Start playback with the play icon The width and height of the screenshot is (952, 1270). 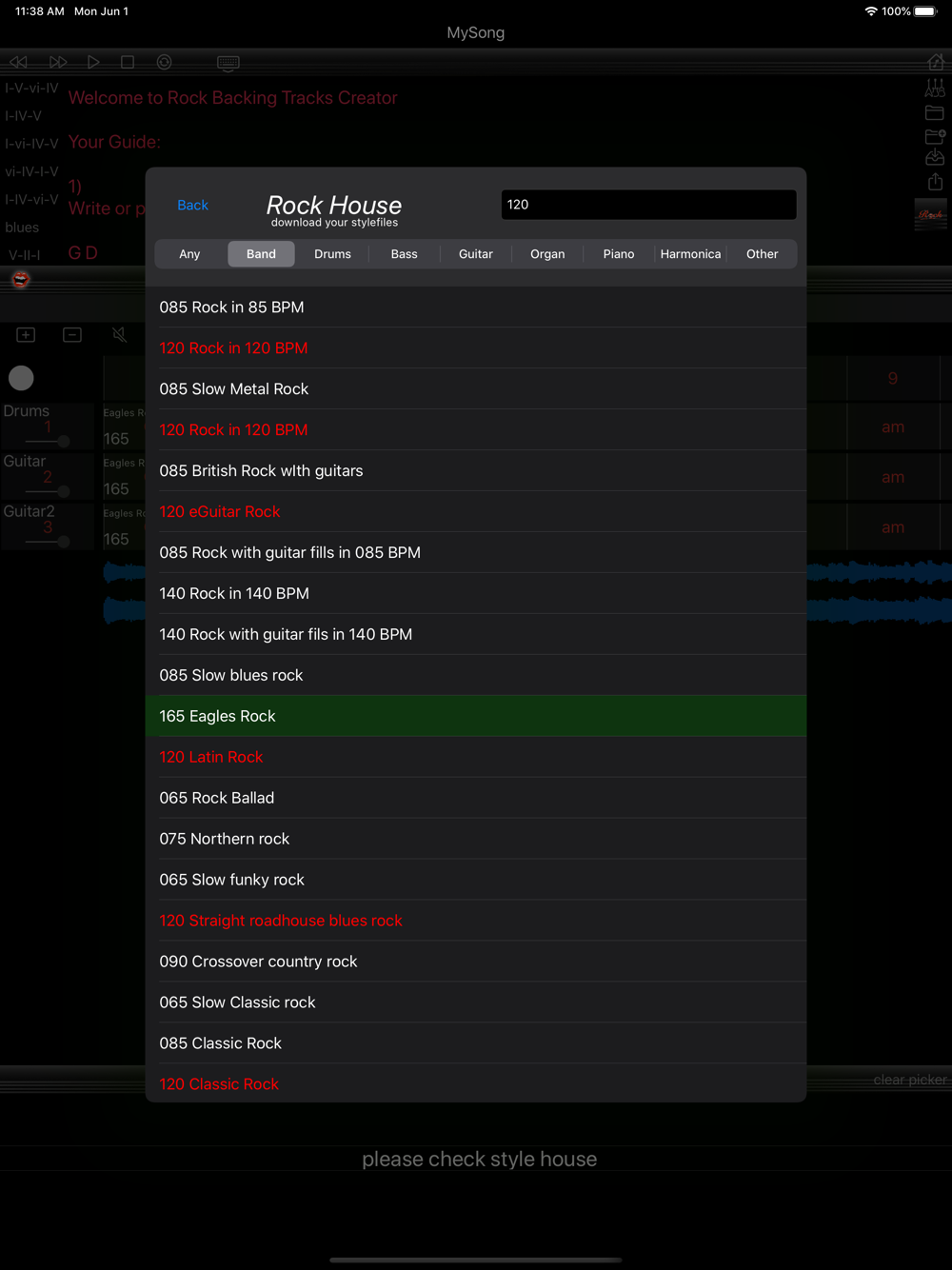[93, 62]
